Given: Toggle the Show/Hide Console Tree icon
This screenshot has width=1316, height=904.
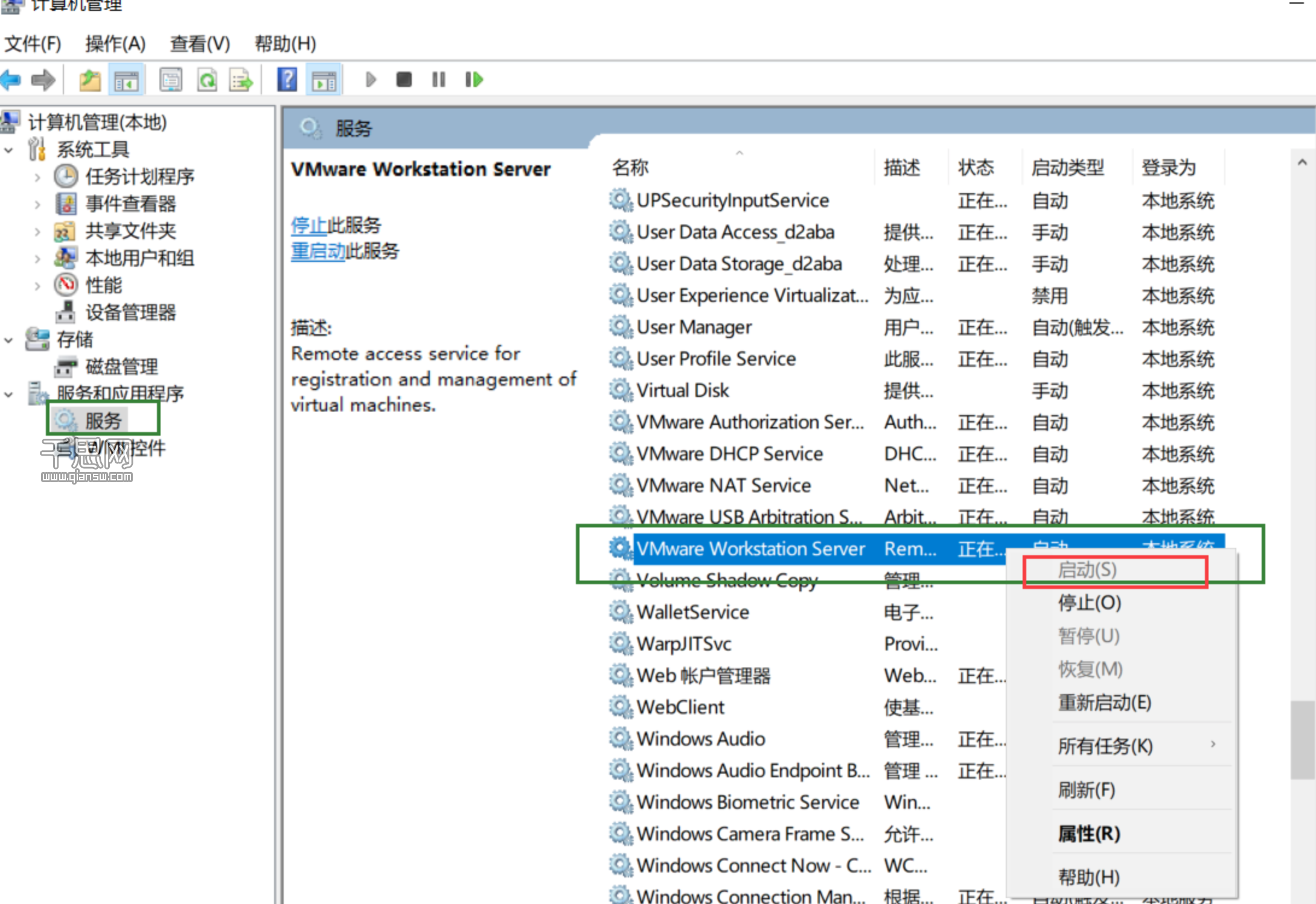Looking at the screenshot, I should [127, 80].
